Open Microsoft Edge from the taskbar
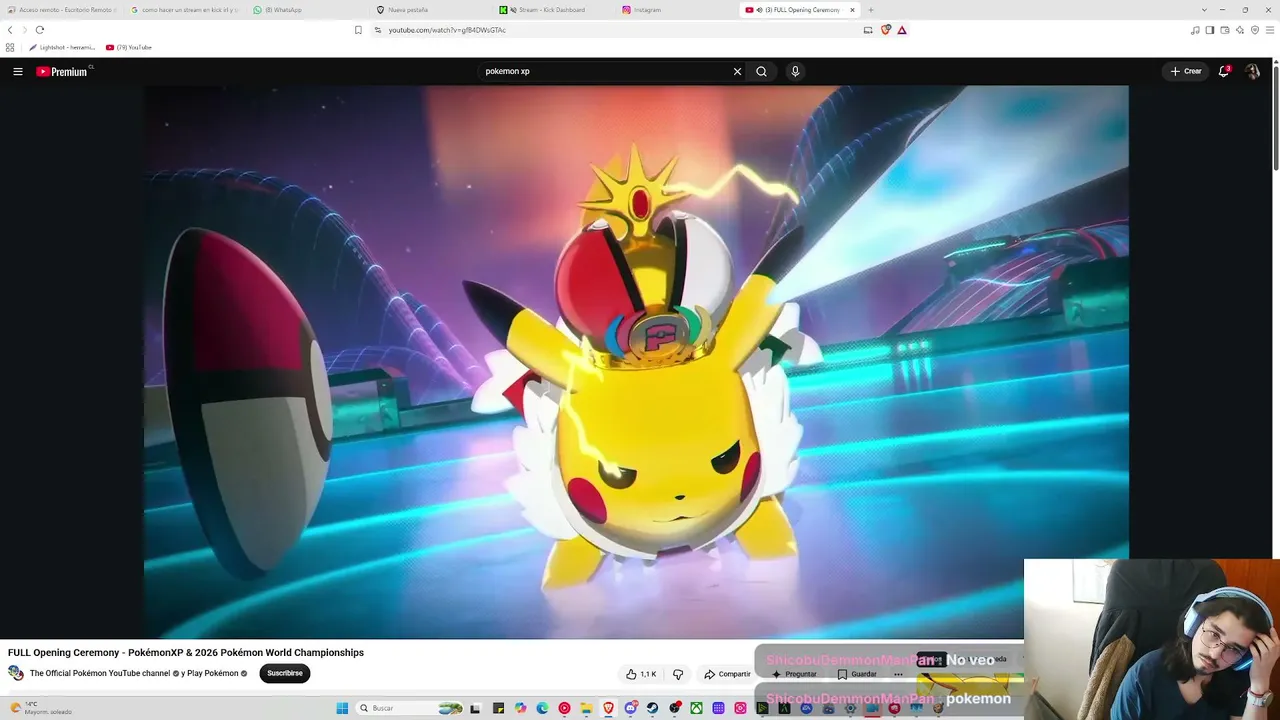1280x720 pixels. tap(542, 708)
